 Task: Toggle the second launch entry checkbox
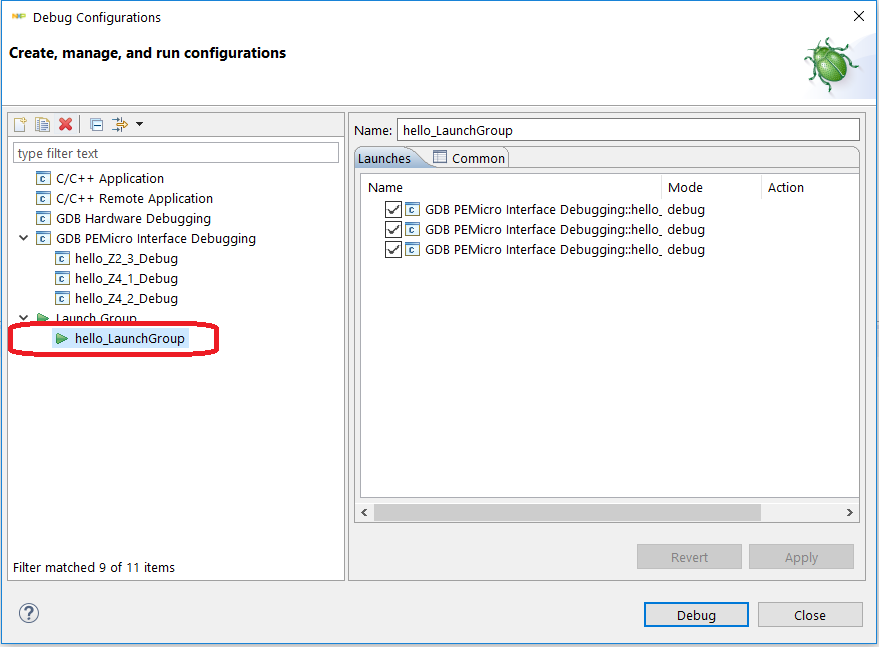click(x=393, y=230)
